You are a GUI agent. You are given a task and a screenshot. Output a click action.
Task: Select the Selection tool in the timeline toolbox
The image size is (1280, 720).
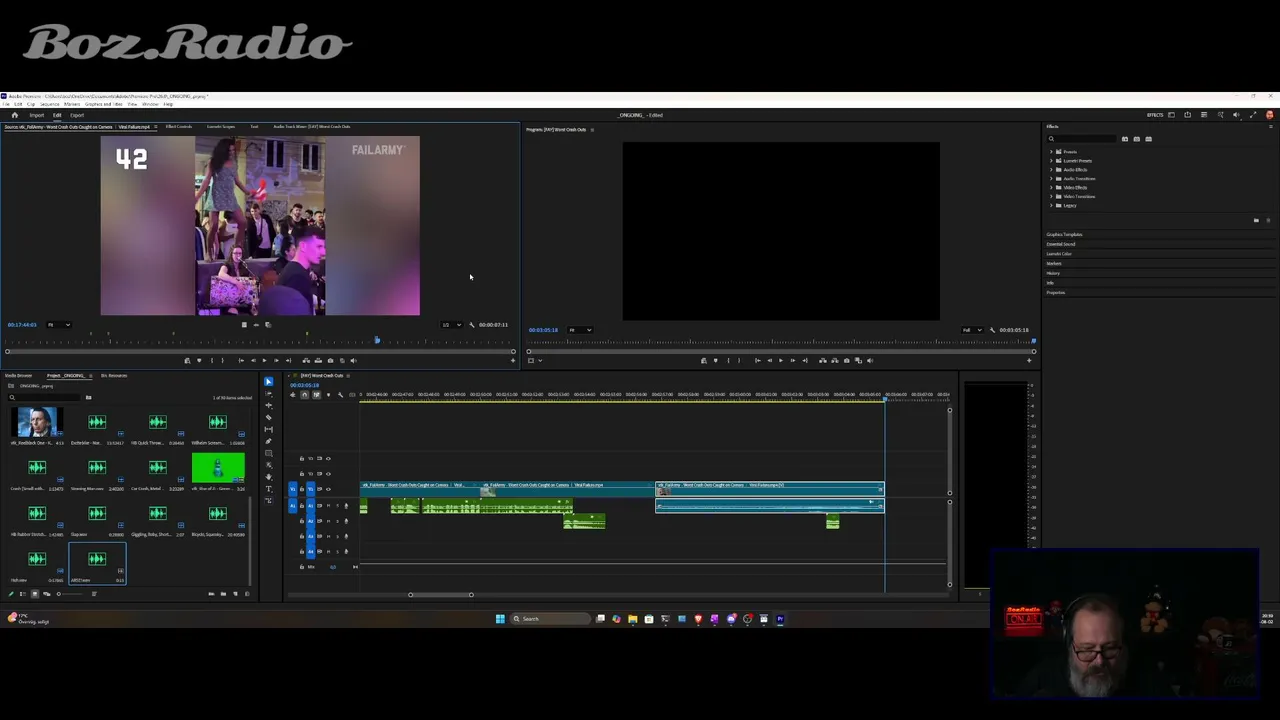coord(268,382)
